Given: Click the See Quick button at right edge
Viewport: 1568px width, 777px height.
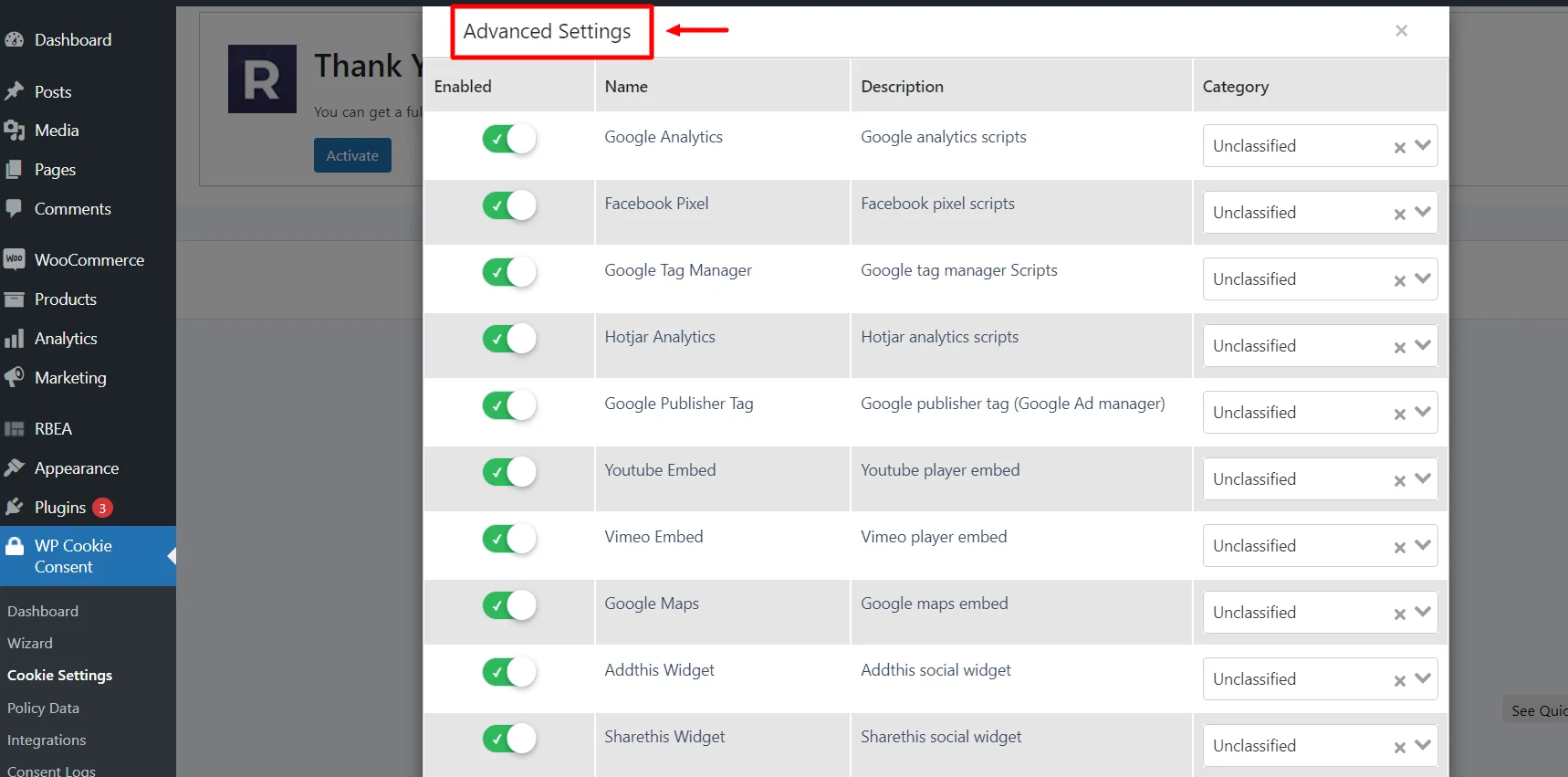Looking at the screenshot, I should pyautogui.click(x=1536, y=710).
